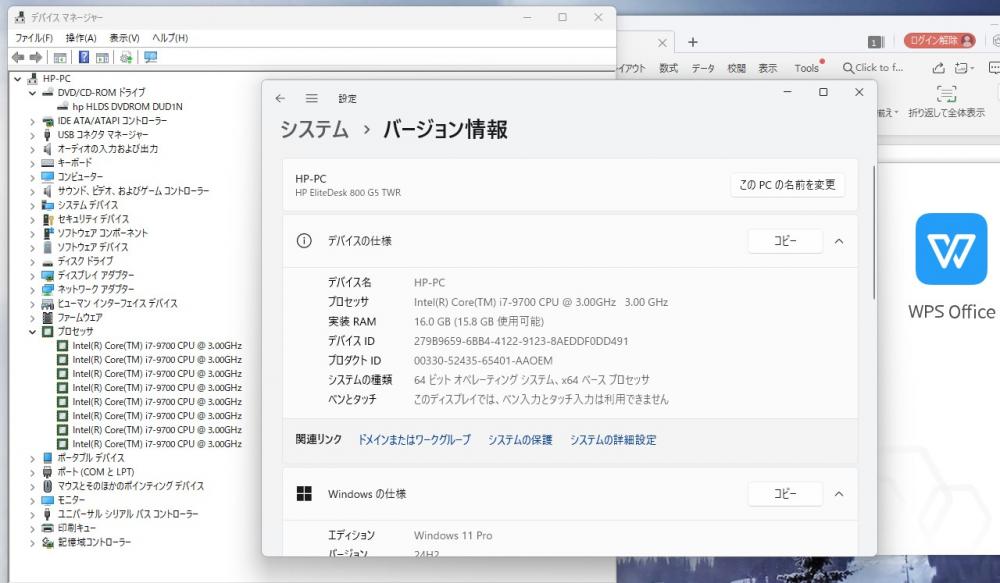Viewport: 1000px width, 583px height.
Task: Open ドメインまたはワークグループ link
Action: (414, 439)
